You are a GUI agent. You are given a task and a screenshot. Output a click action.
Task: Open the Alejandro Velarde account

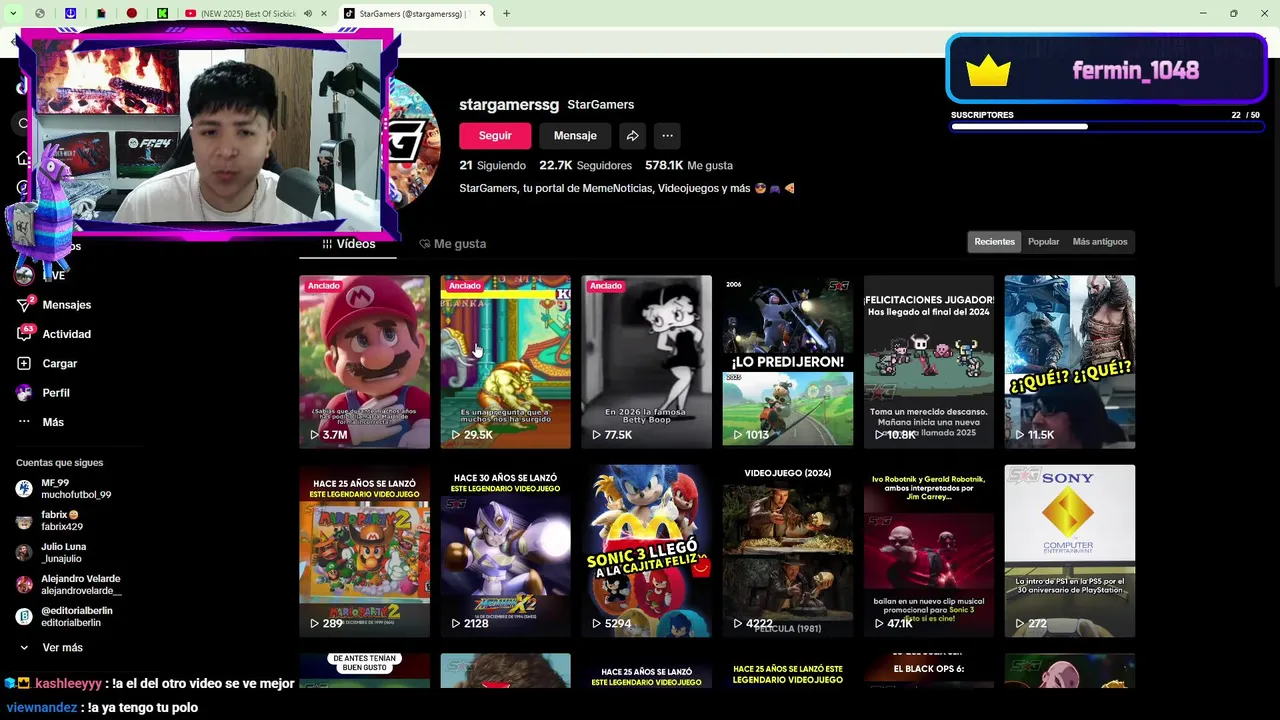pos(68,585)
